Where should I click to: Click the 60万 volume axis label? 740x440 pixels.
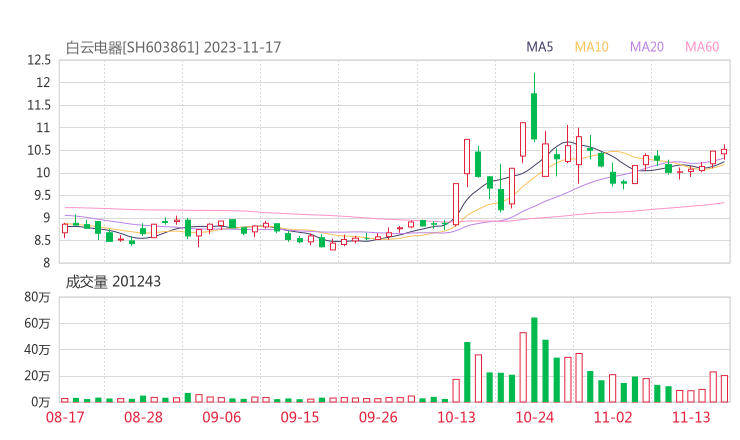37,323
